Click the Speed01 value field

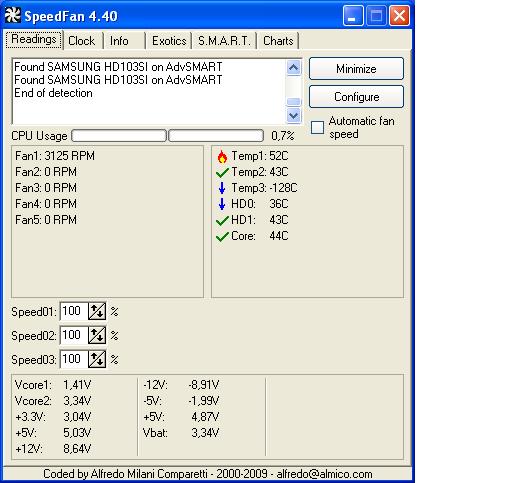click(x=74, y=311)
